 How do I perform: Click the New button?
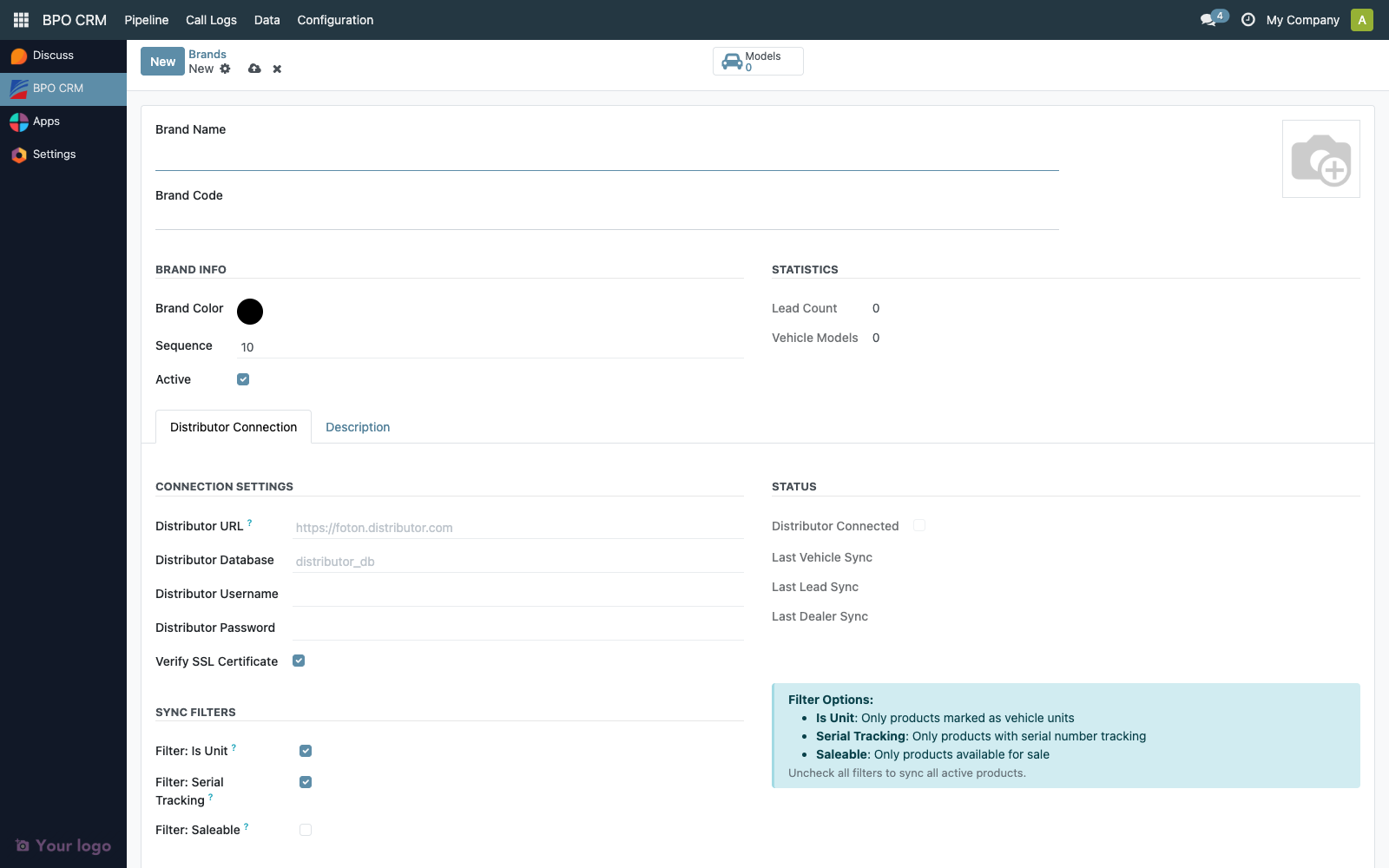pyautogui.click(x=162, y=62)
